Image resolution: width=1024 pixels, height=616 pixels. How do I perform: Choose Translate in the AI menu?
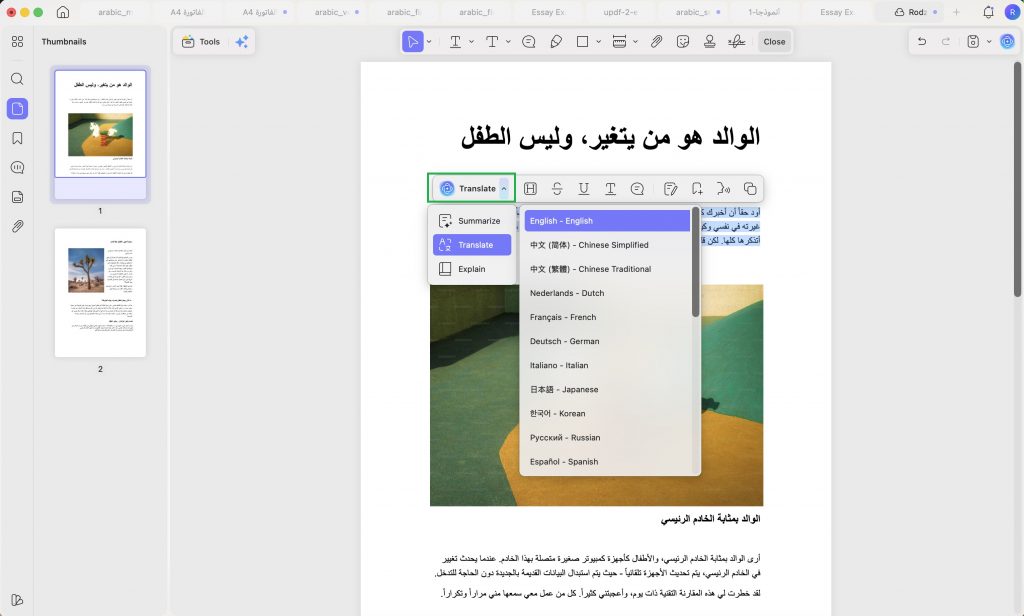pyautogui.click(x=472, y=245)
